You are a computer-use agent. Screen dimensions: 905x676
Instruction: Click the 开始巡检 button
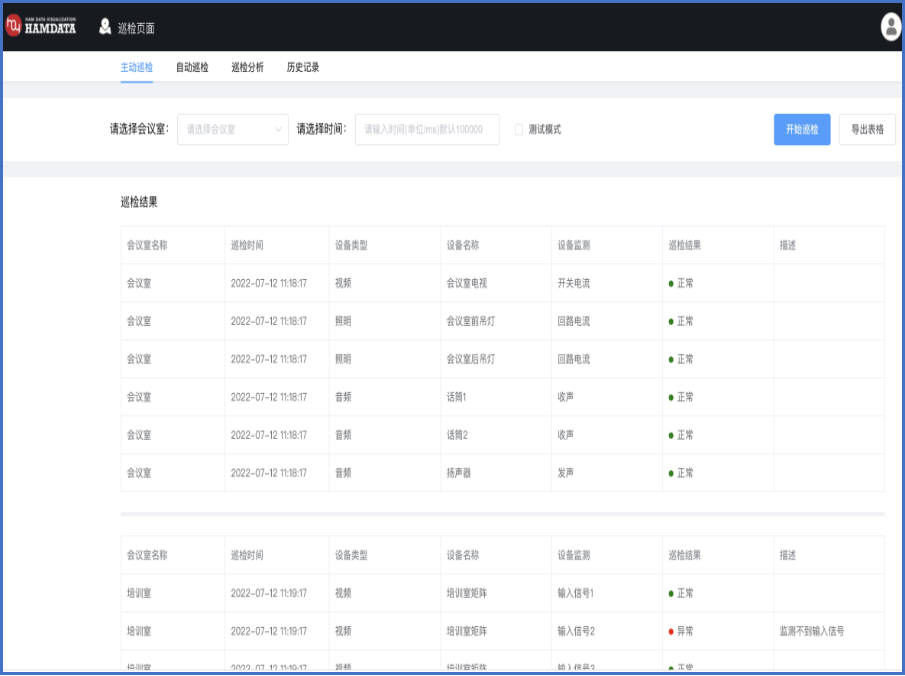801,129
